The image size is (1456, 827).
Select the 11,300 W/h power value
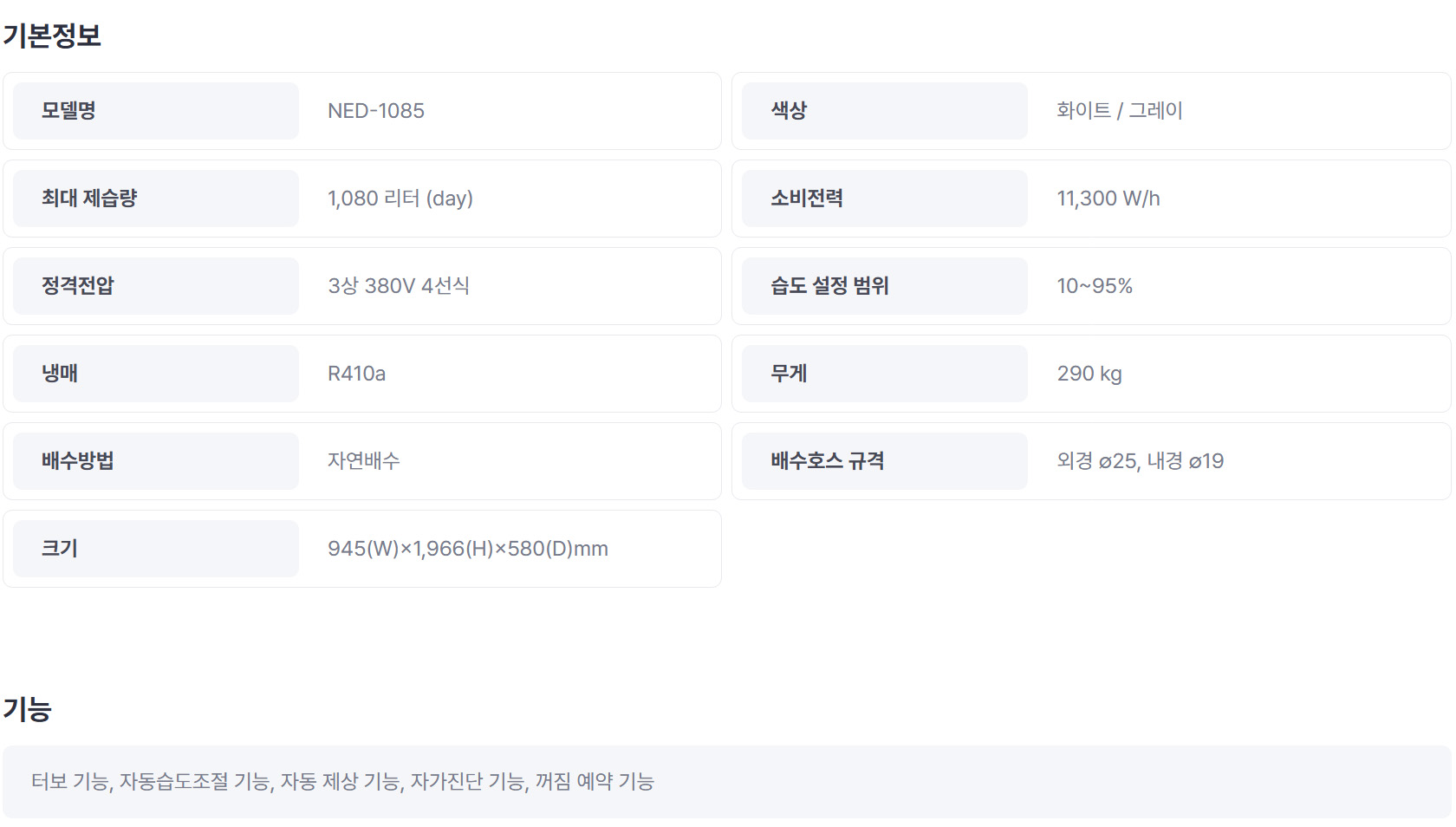click(x=1108, y=199)
